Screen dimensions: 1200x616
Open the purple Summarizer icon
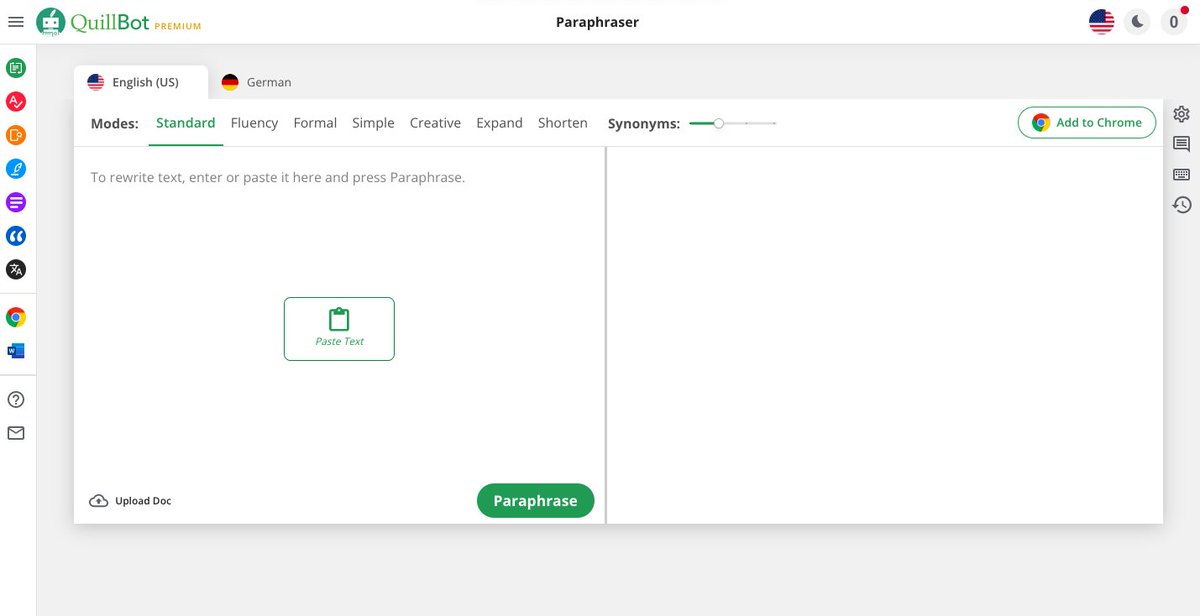coord(16,202)
